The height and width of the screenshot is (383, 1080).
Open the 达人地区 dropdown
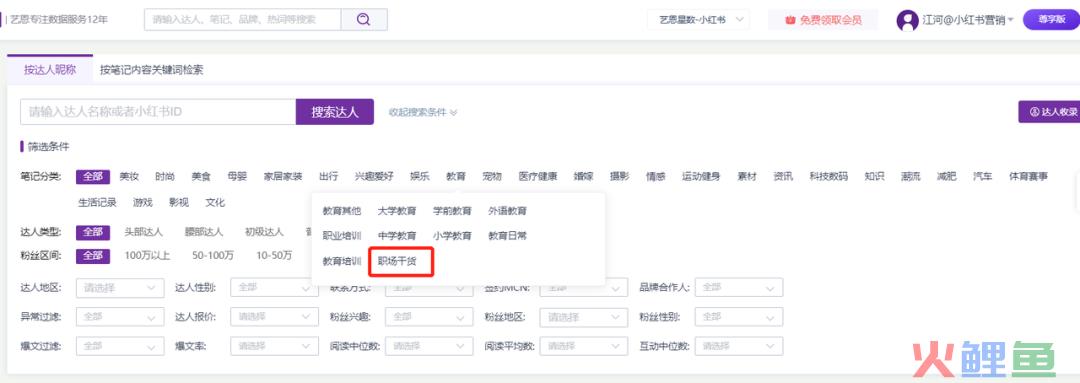(x=120, y=288)
